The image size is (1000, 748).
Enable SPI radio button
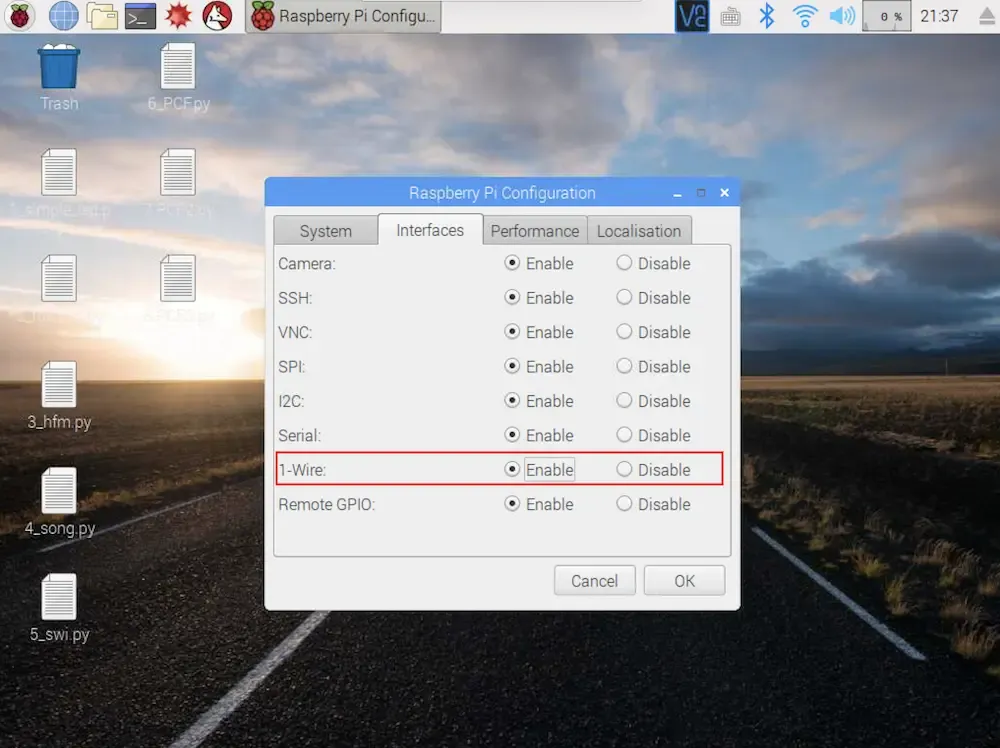click(x=511, y=366)
